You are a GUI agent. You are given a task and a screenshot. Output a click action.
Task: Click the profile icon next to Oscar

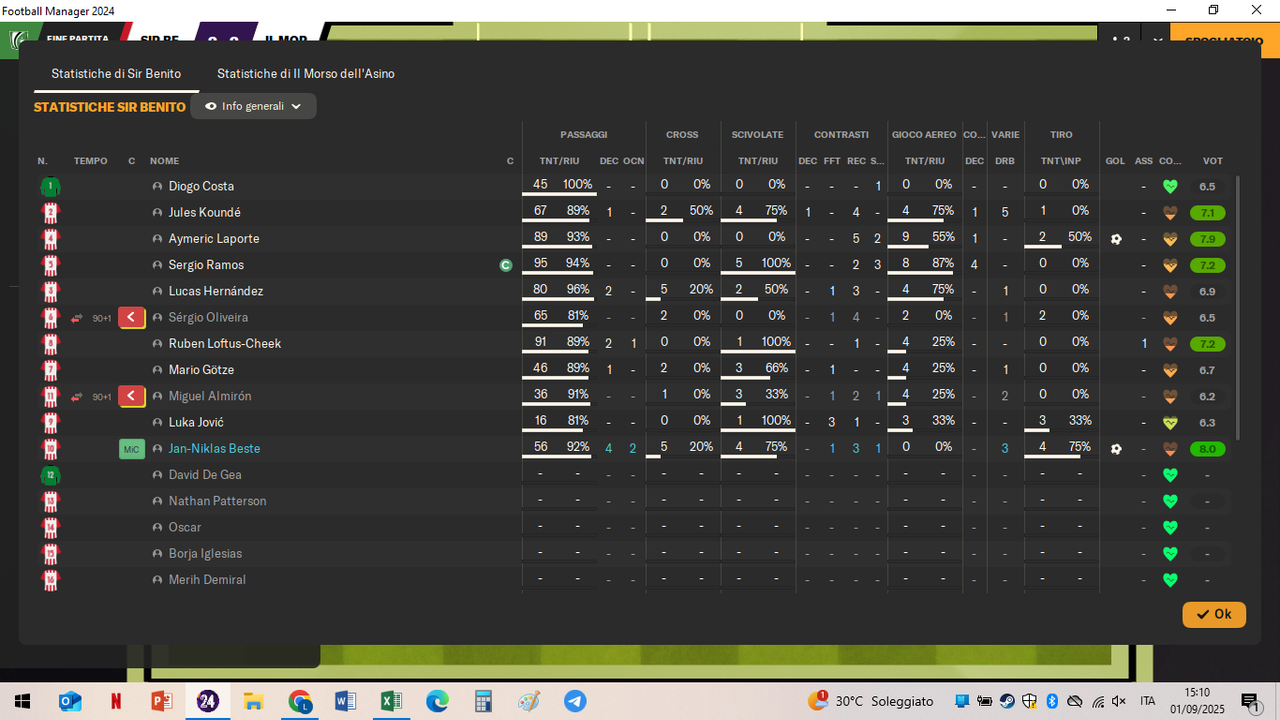tap(157, 527)
